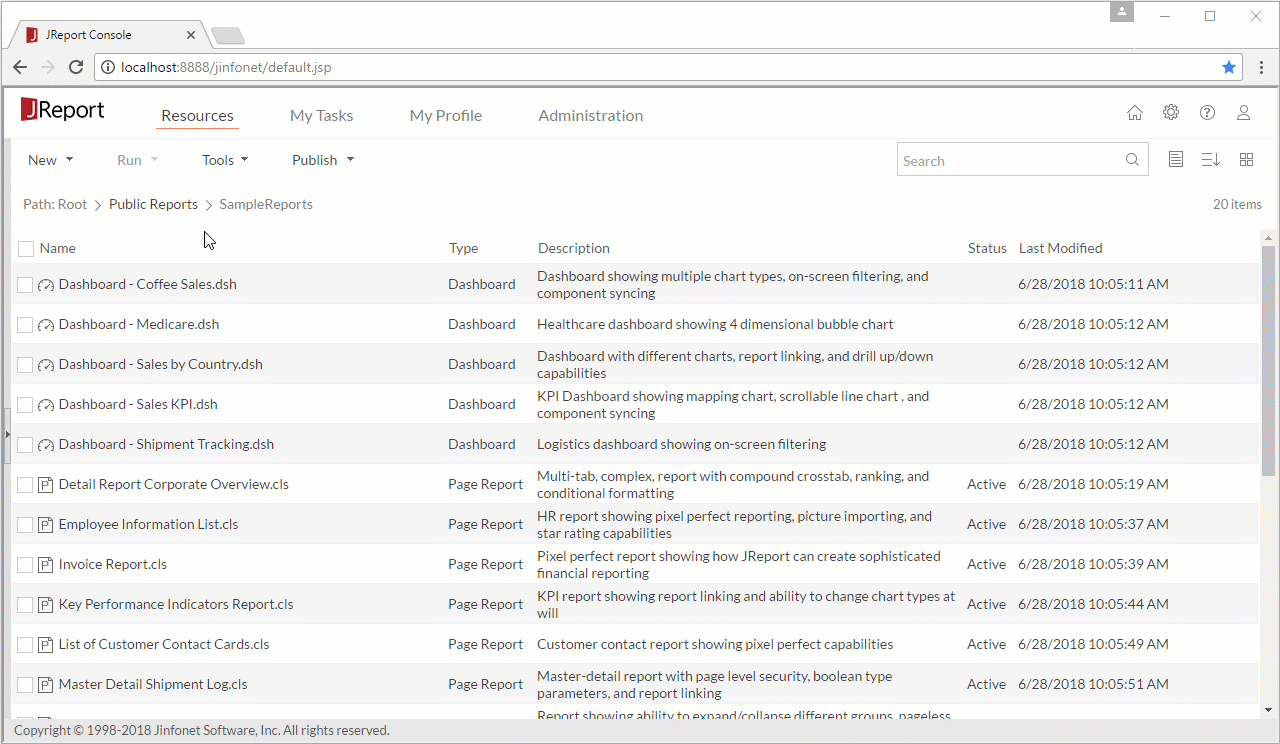1280x744 pixels.
Task: Click the Dashboard - Sales KPI icon
Action: (x=45, y=405)
